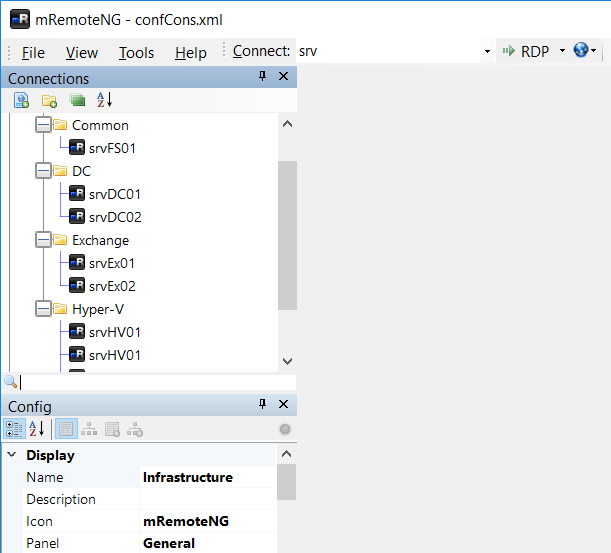611x553 pixels.
Task: Click Config panel scroll up arrow
Action: [x=286, y=454]
